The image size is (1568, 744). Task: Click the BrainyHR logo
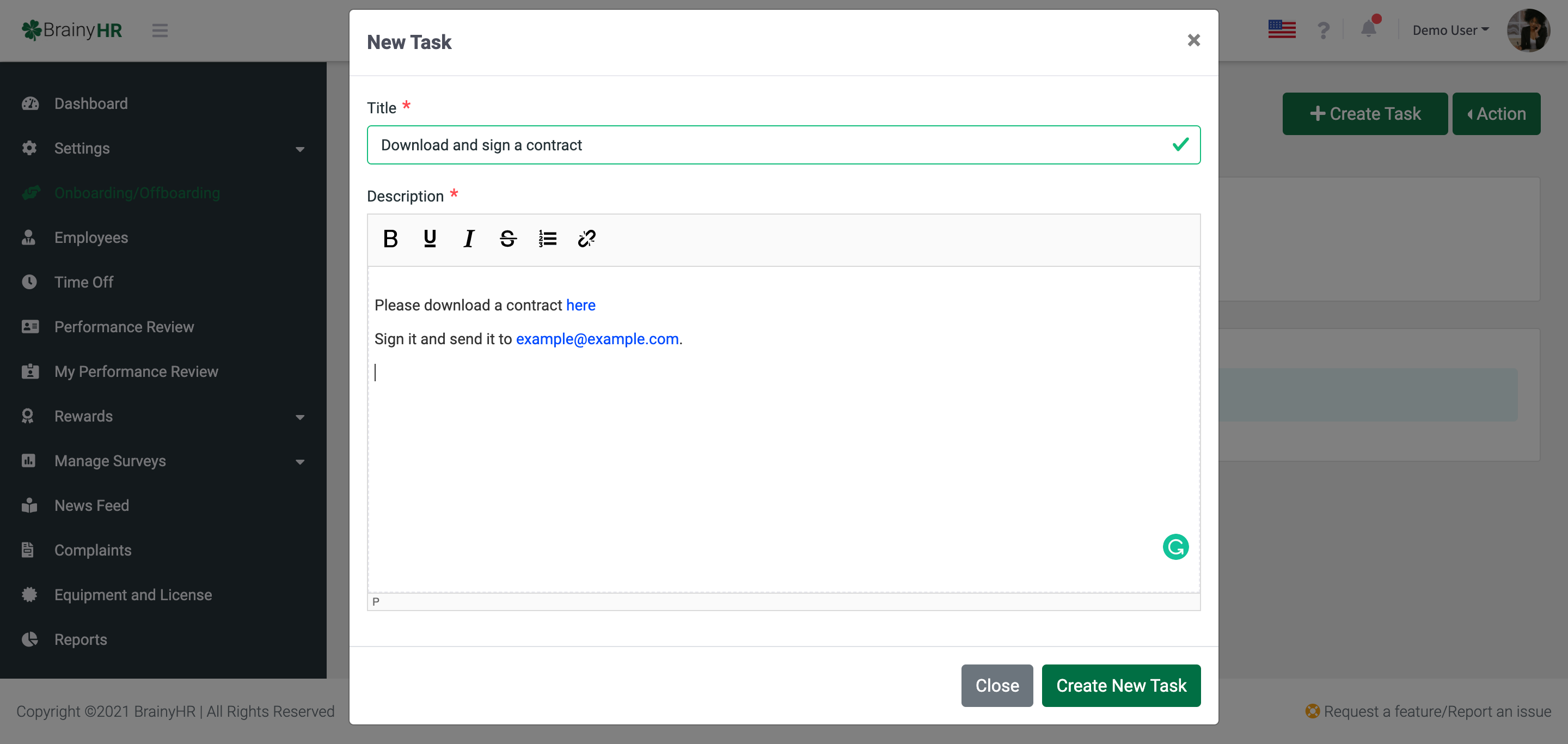[x=72, y=30]
